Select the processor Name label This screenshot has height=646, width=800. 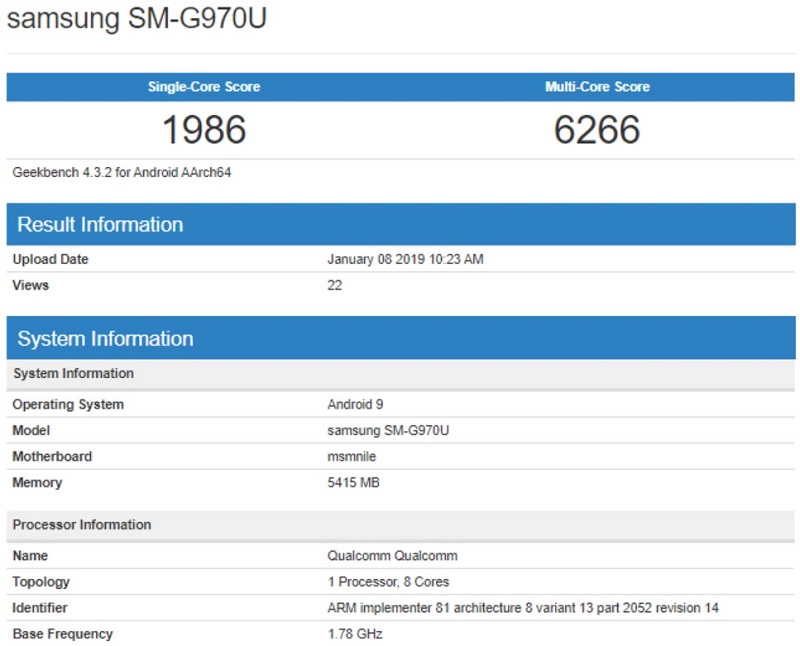[30, 556]
